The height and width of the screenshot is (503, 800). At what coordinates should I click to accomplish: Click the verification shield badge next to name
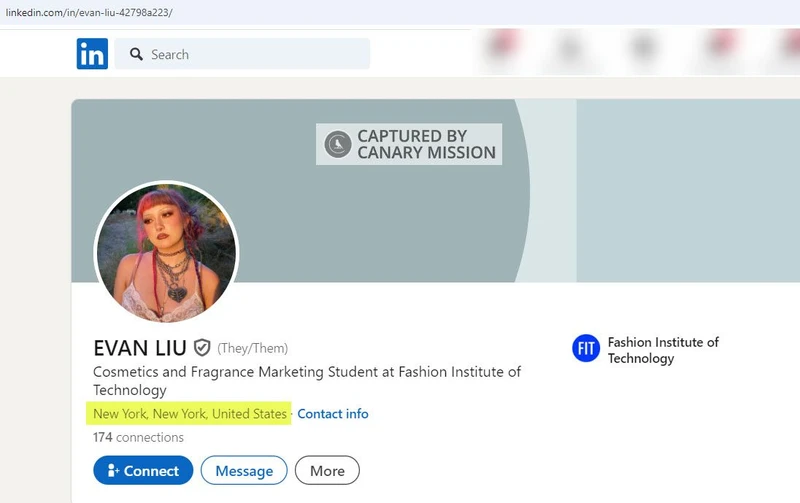202,348
